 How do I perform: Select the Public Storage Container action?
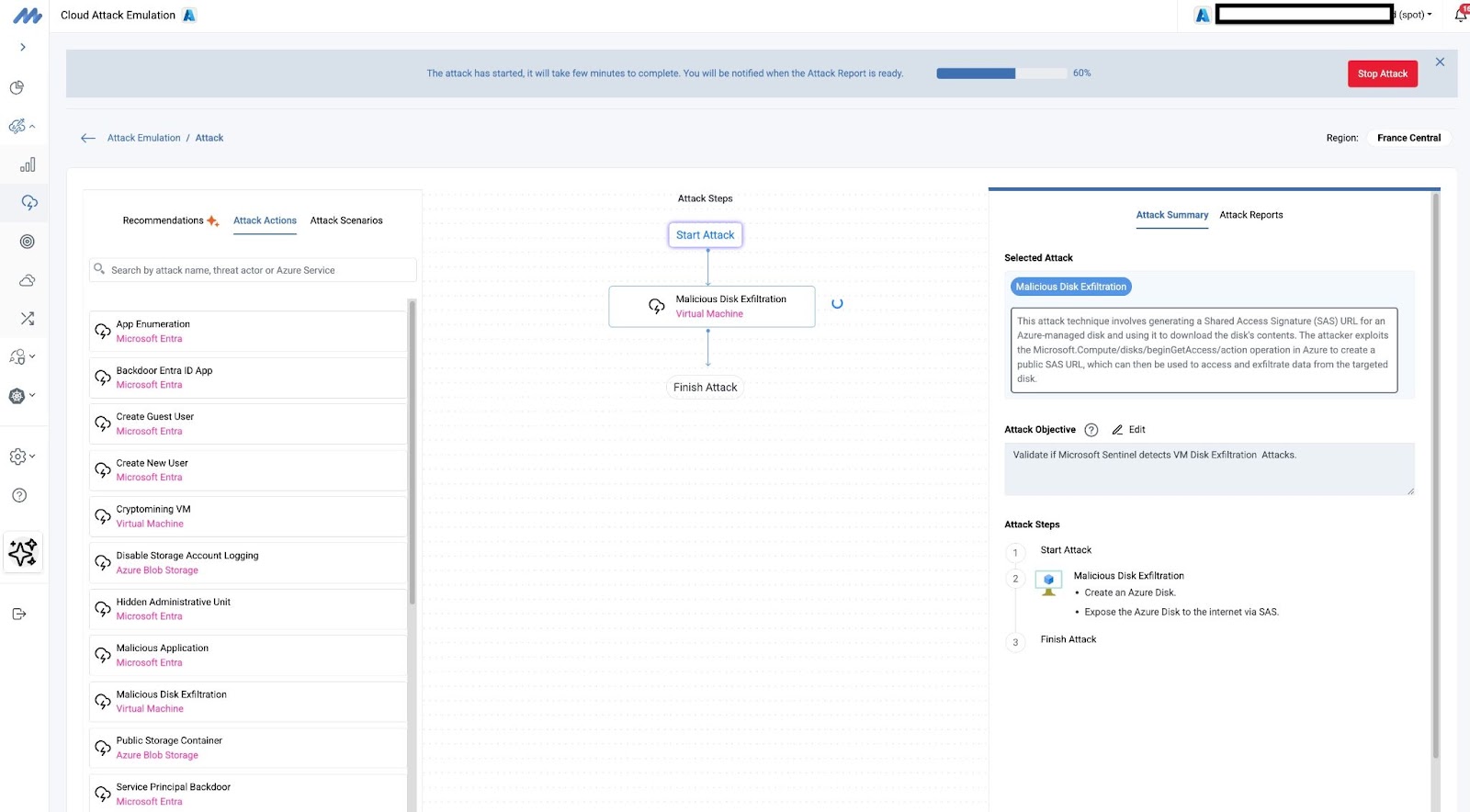tap(248, 748)
